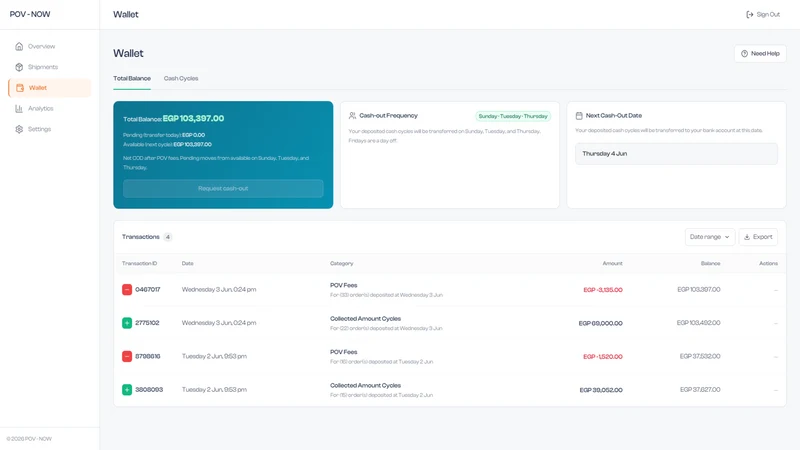
Task: Click green plus icon for transaction 3808093
Action: (127, 390)
